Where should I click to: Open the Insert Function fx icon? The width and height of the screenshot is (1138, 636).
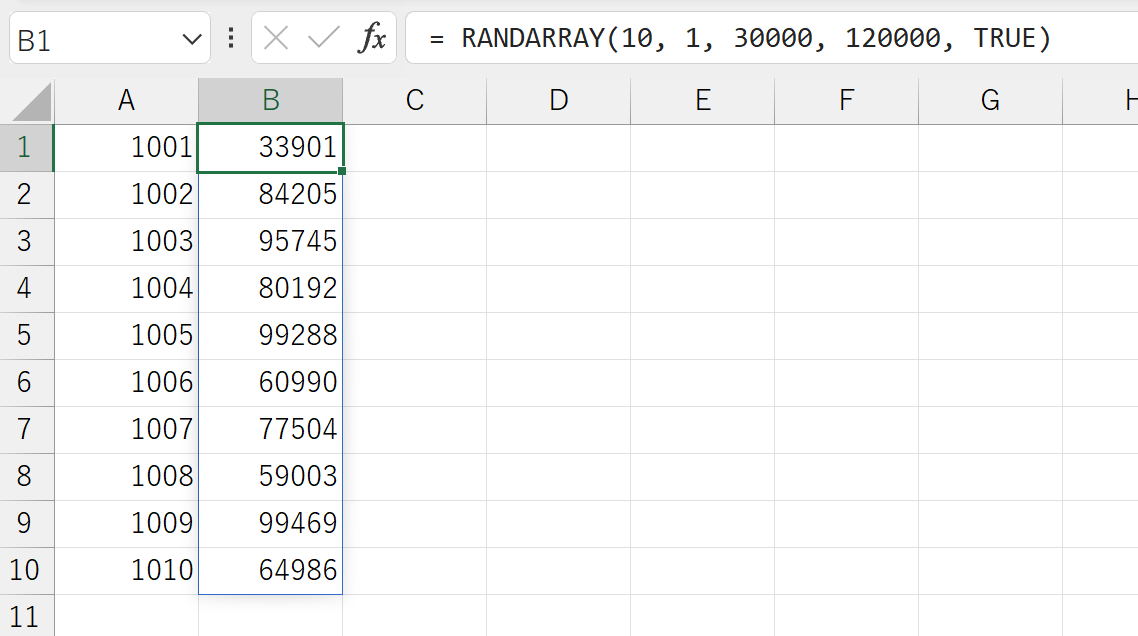click(372, 38)
